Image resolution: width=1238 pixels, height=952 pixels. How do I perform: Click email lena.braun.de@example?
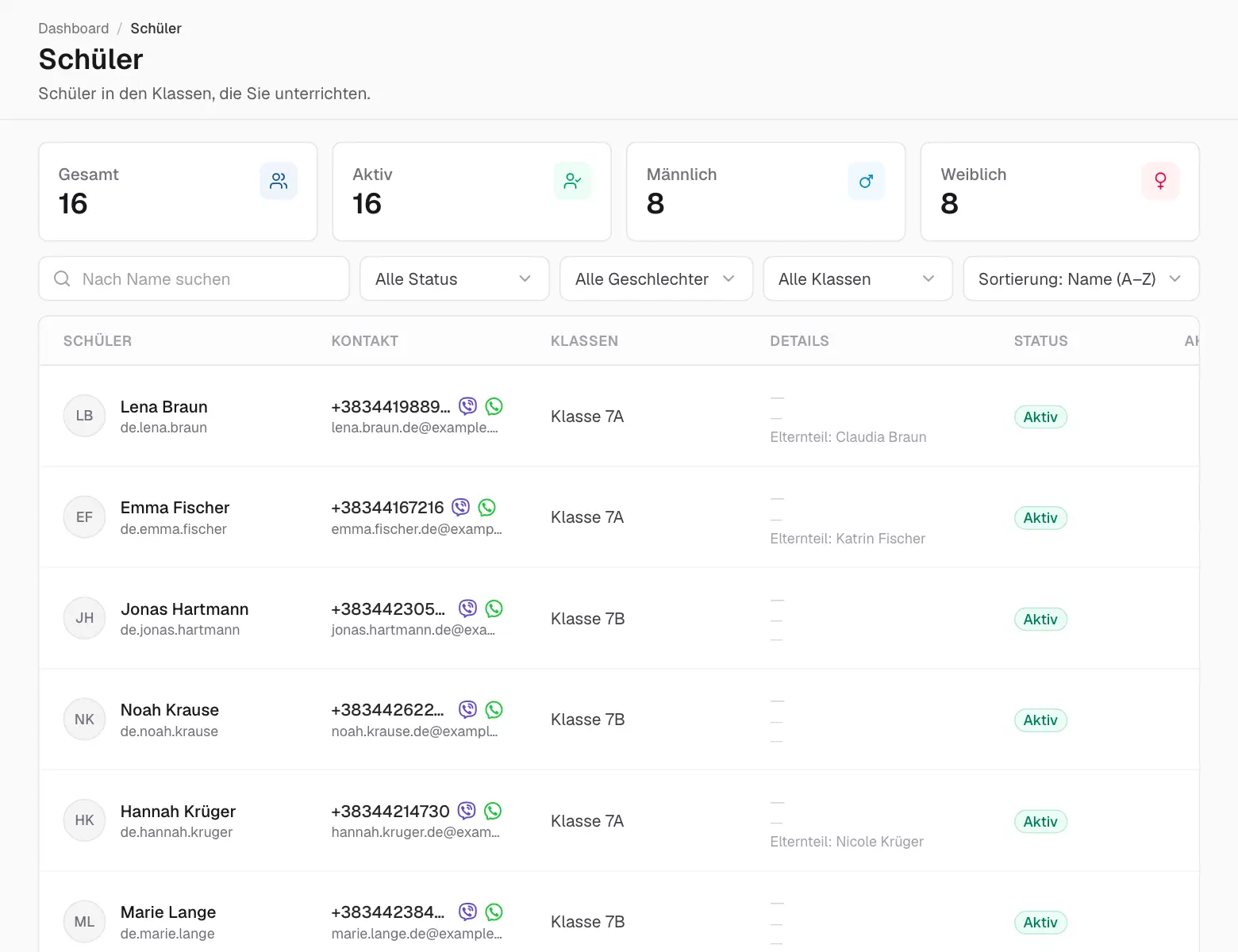(x=415, y=428)
